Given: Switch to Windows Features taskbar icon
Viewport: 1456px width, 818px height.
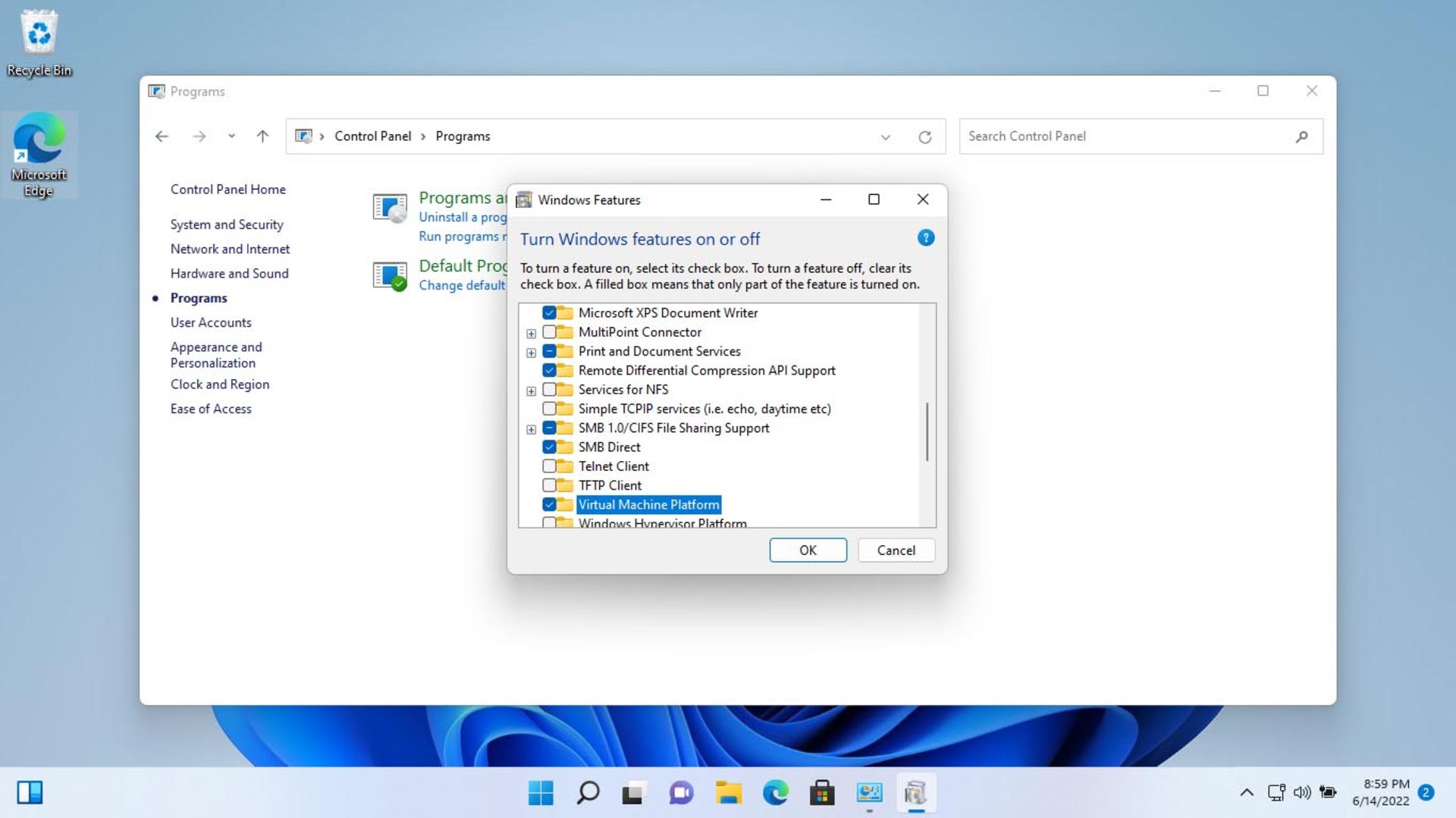Looking at the screenshot, I should [x=916, y=793].
